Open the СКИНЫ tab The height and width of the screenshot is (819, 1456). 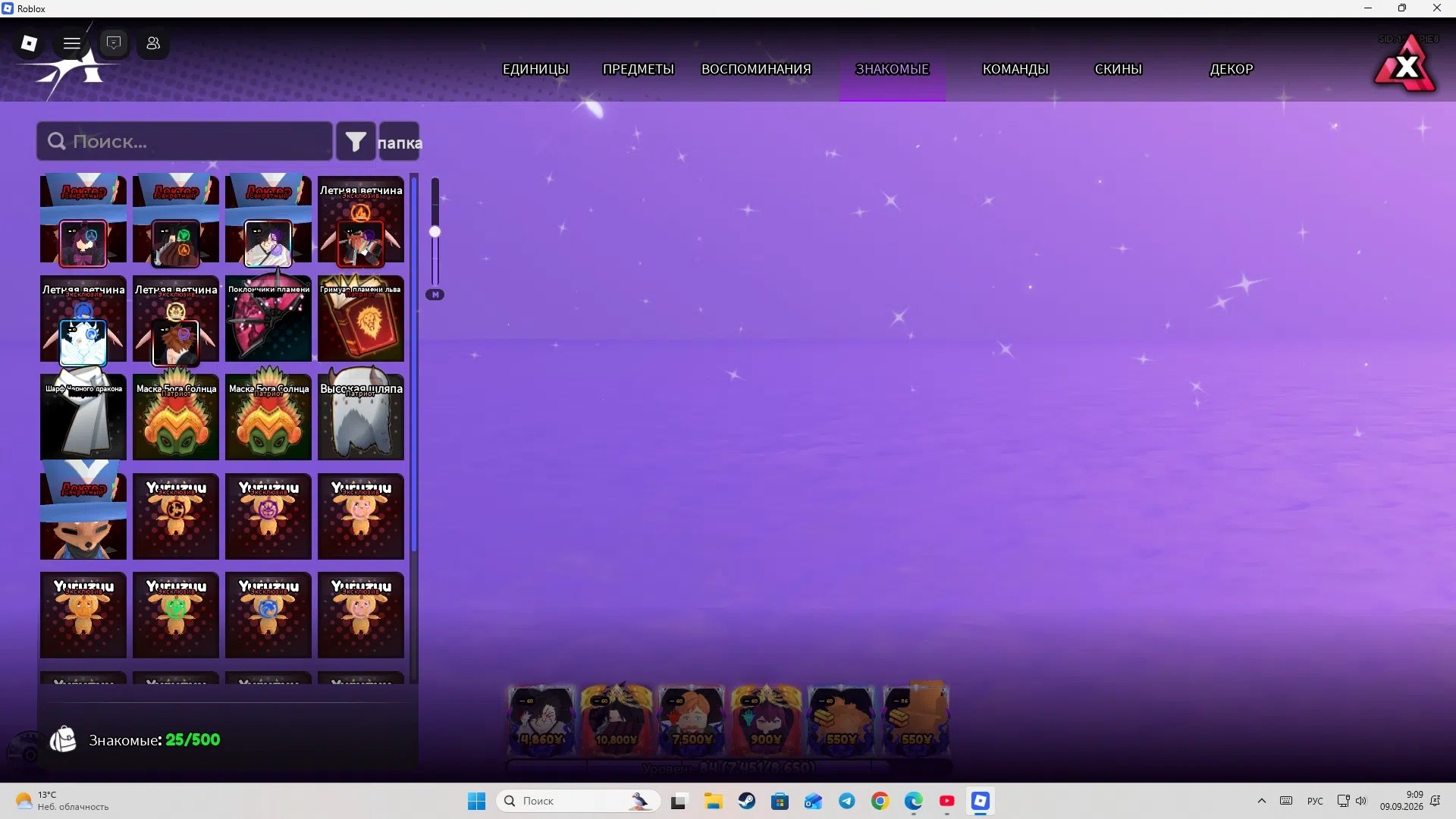tap(1118, 69)
